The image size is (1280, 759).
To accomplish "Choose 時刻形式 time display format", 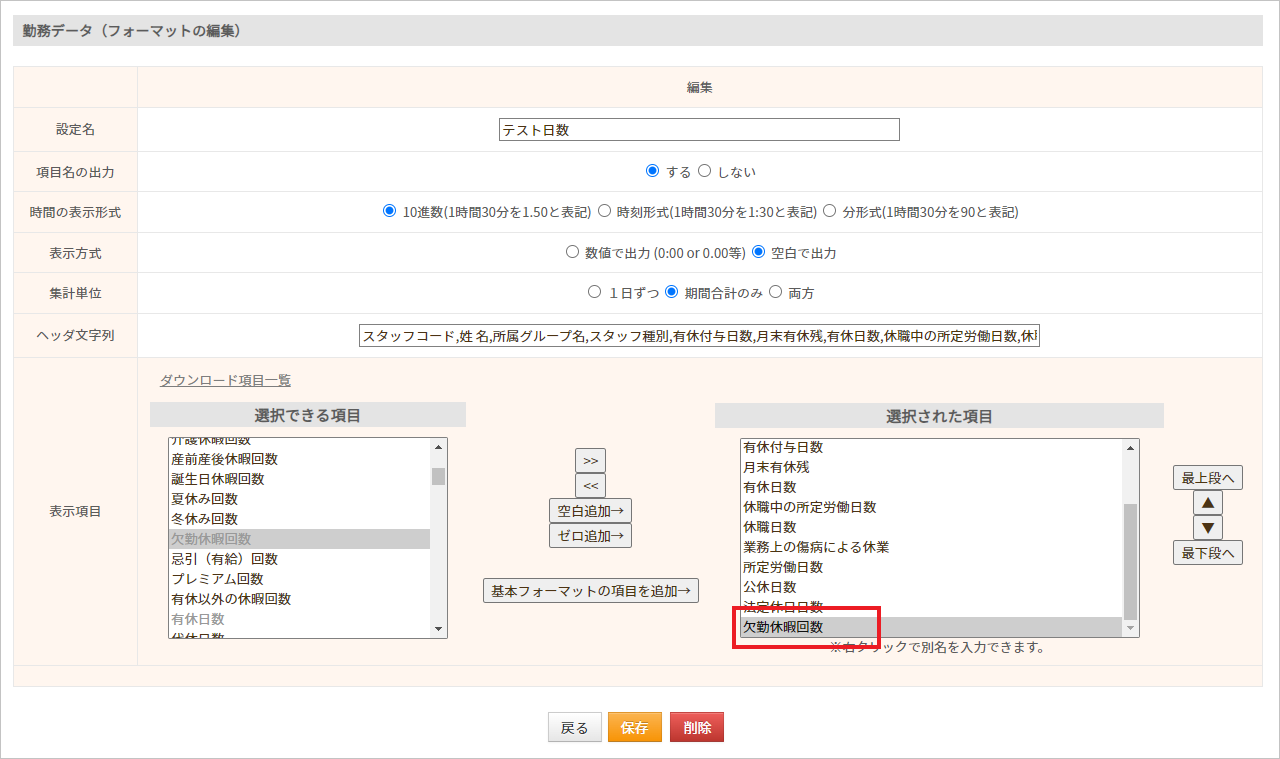I will pyautogui.click(x=605, y=212).
